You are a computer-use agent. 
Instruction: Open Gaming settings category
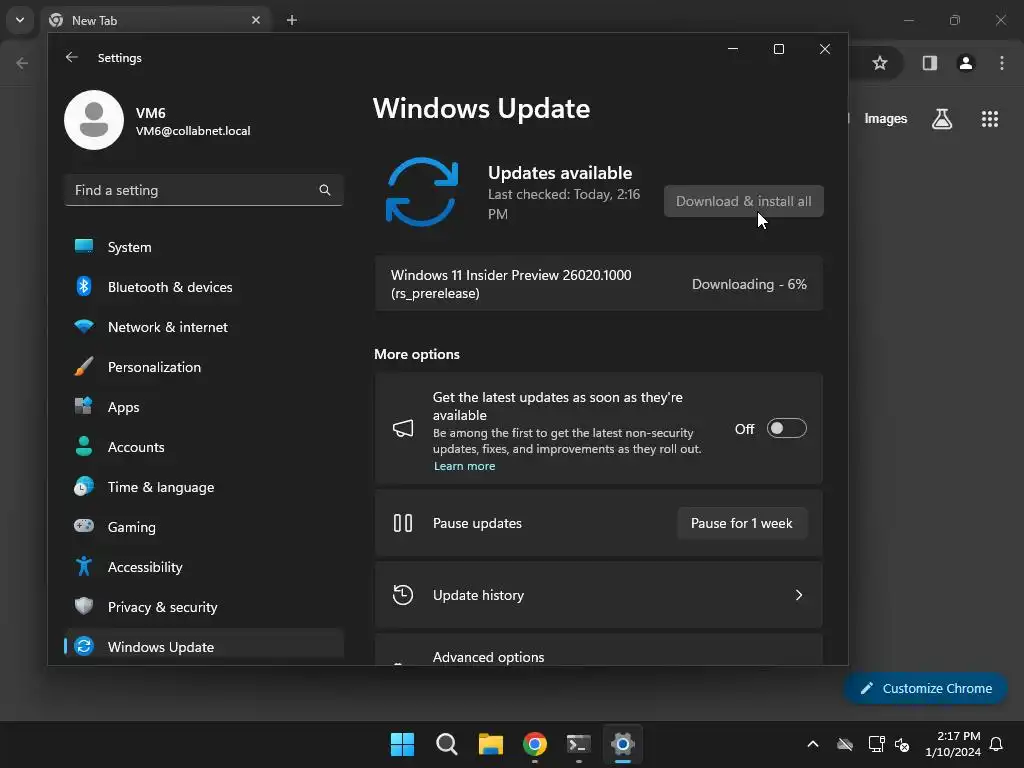tap(204, 527)
